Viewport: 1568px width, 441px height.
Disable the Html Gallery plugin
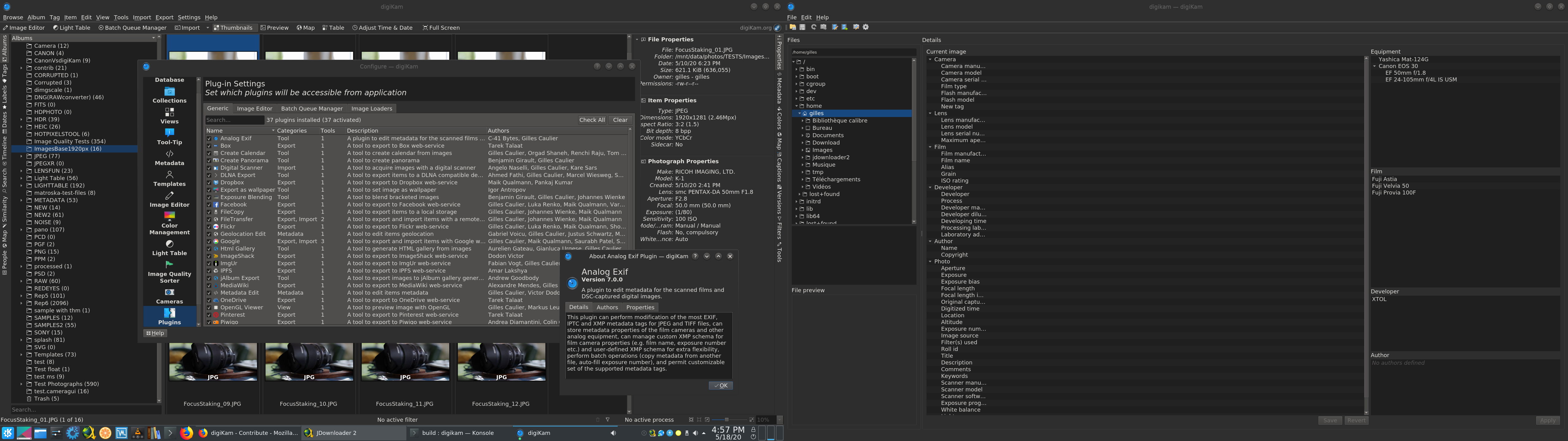click(209, 248)
